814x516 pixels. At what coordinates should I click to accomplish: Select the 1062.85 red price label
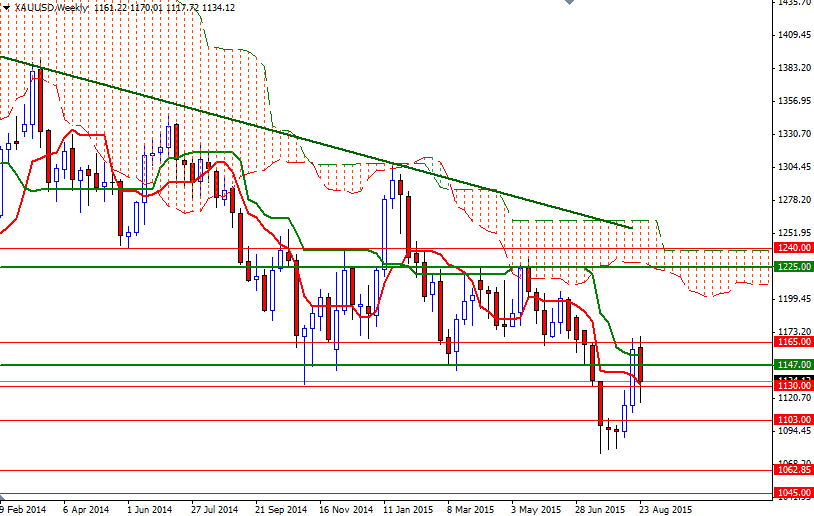[793, 470]
